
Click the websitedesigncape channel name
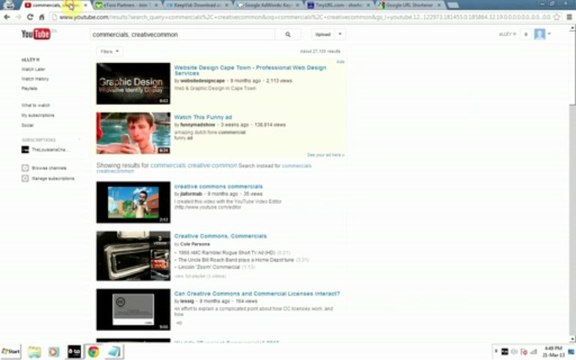pyautogui.click(x=202, y=81)
